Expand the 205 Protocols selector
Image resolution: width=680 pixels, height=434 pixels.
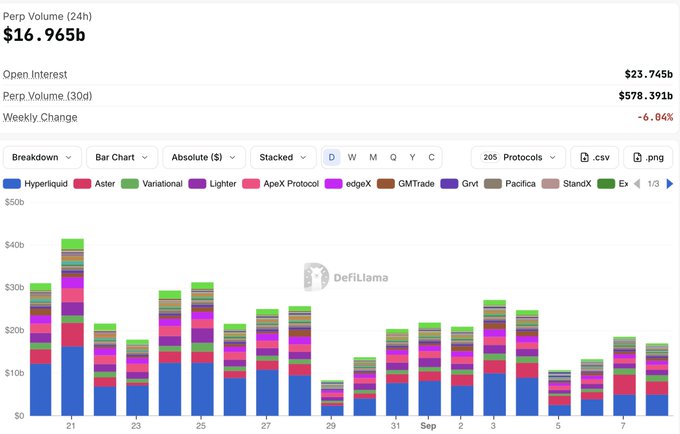pyautogui.click(x=518, y=157)
